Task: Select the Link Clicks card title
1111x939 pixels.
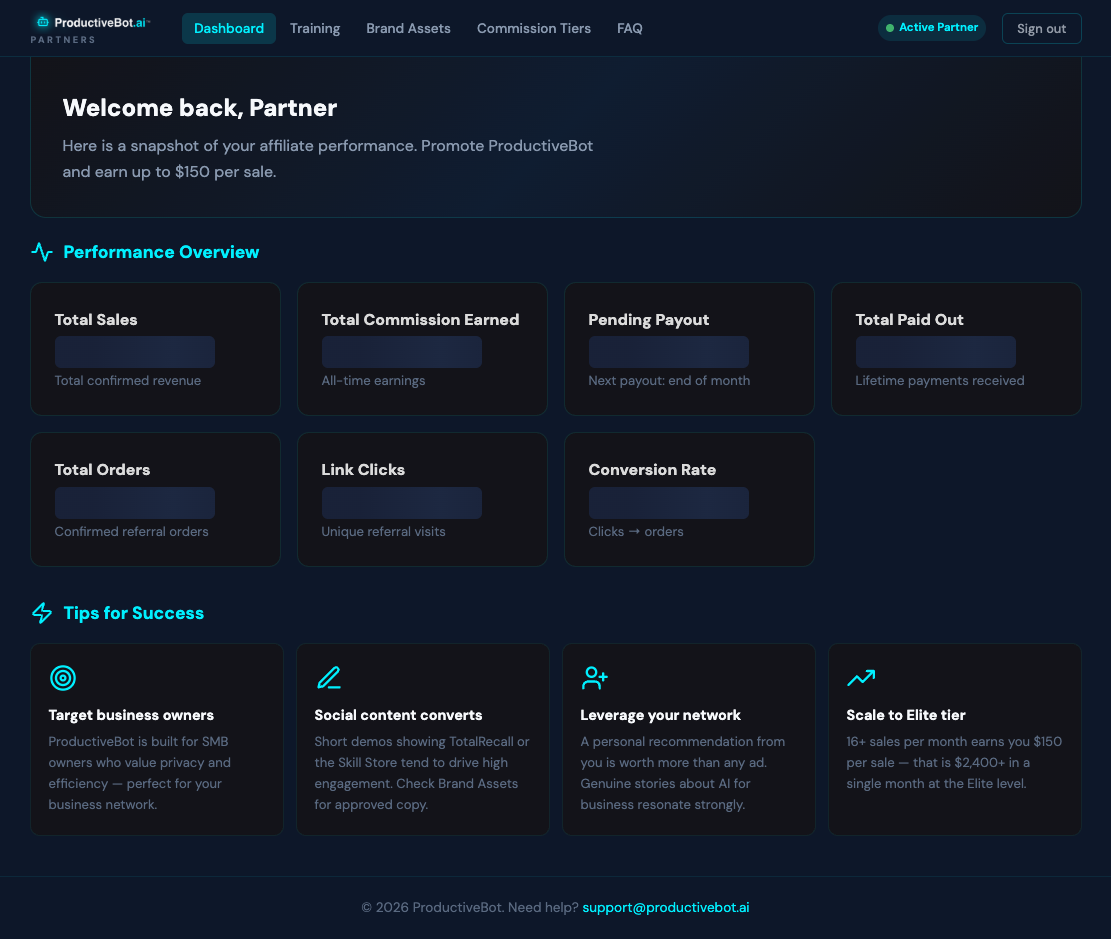Action: tap(363, 470)
